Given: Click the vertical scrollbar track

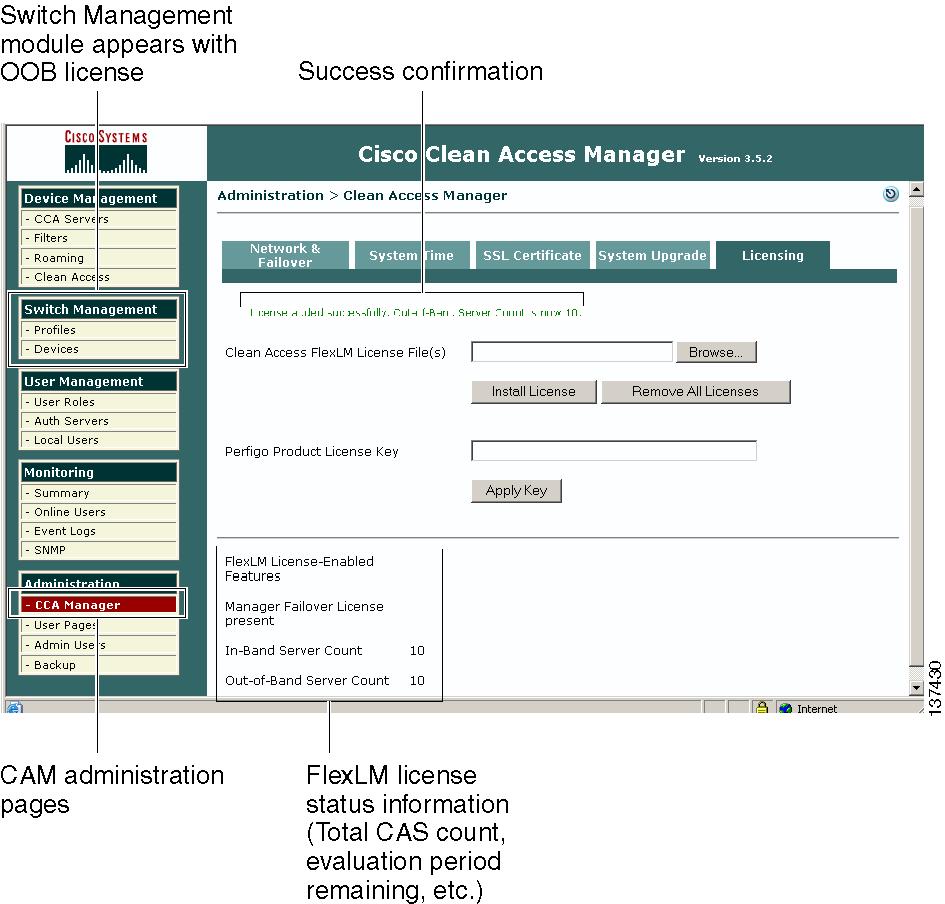Looking at the screenshot, I should 915,437.
